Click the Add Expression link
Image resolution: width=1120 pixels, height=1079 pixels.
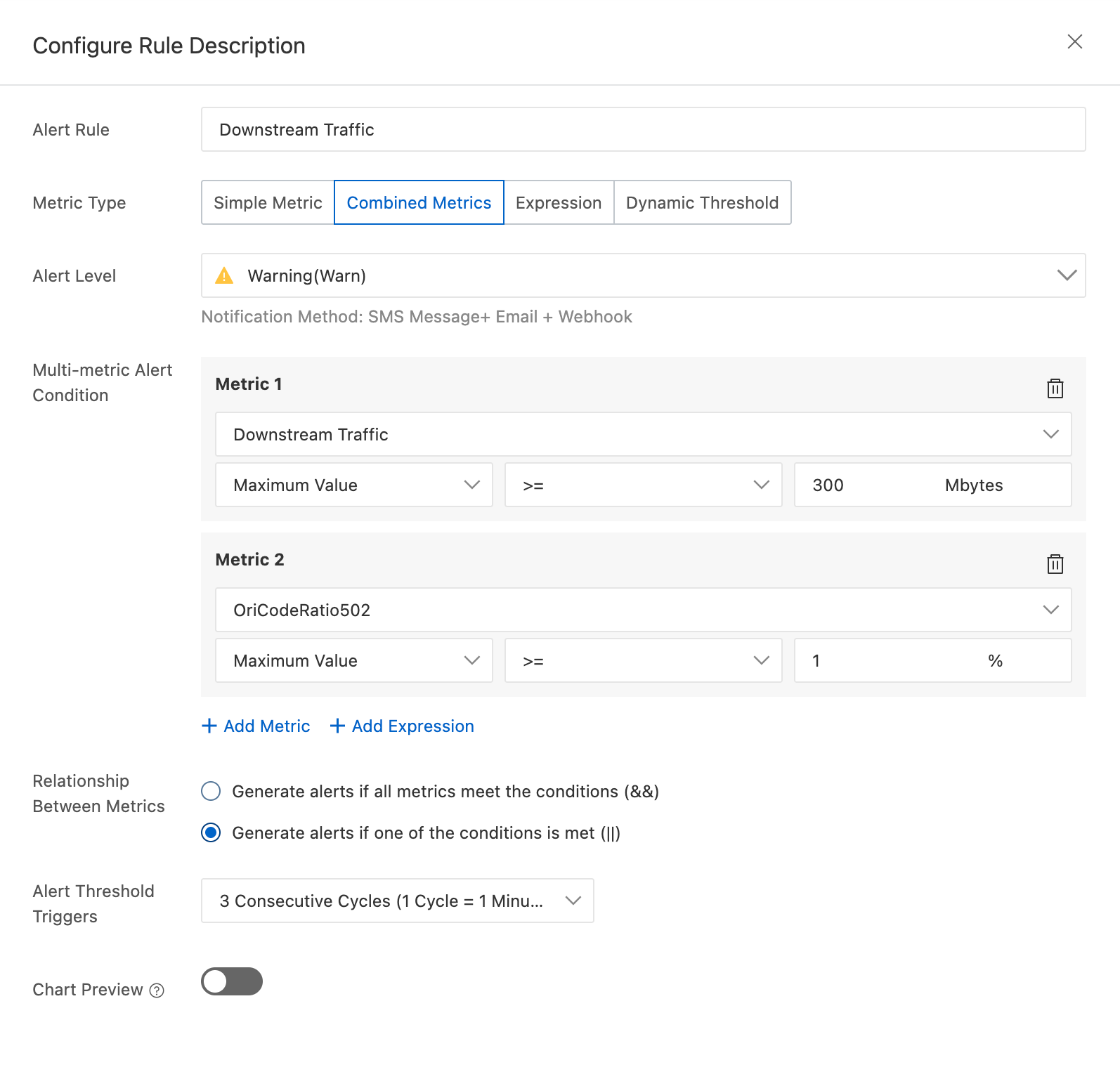click(x=413, y=726)
